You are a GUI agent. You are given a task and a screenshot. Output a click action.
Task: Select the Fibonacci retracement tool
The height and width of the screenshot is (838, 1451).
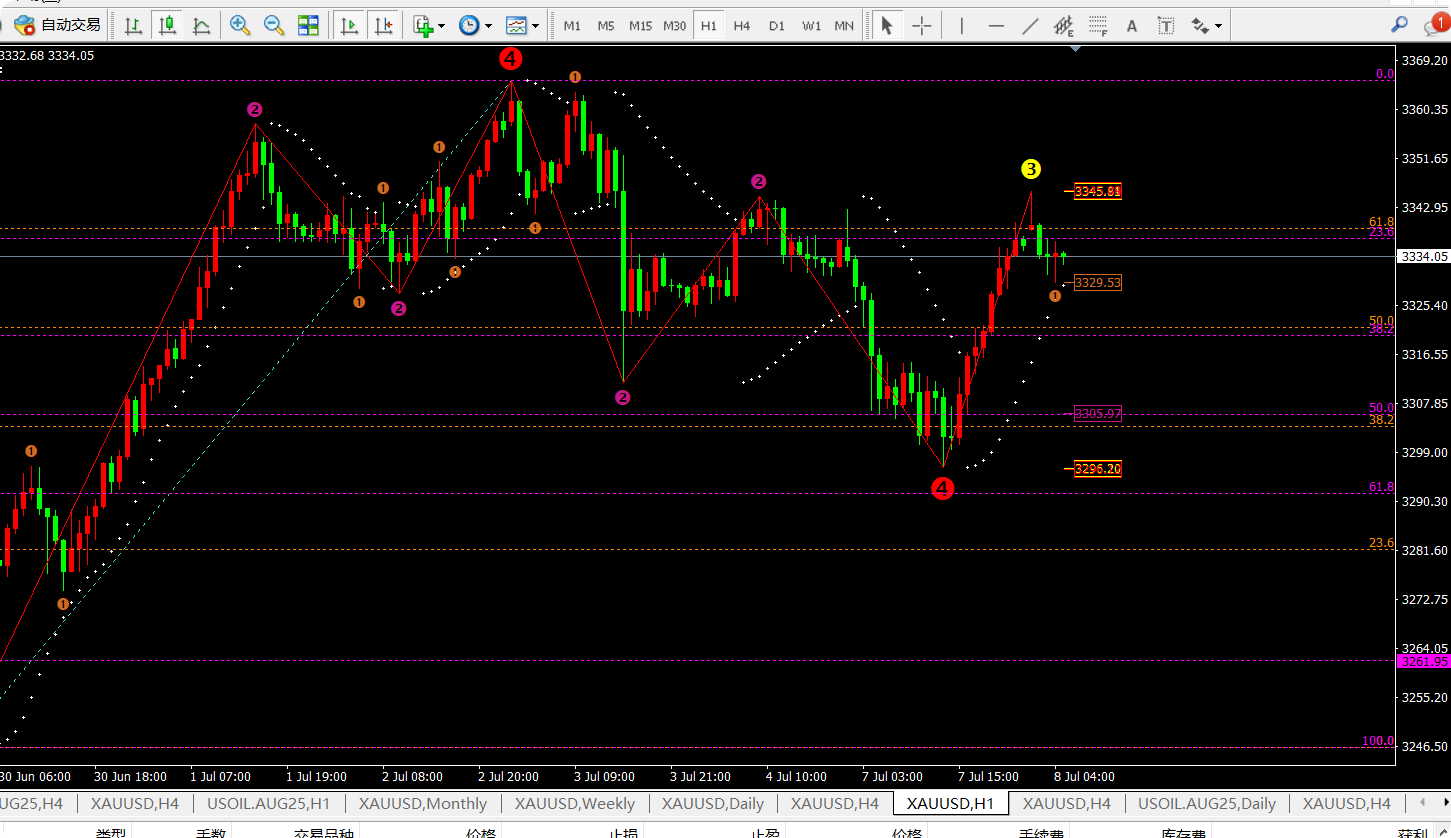[1098, 26]
